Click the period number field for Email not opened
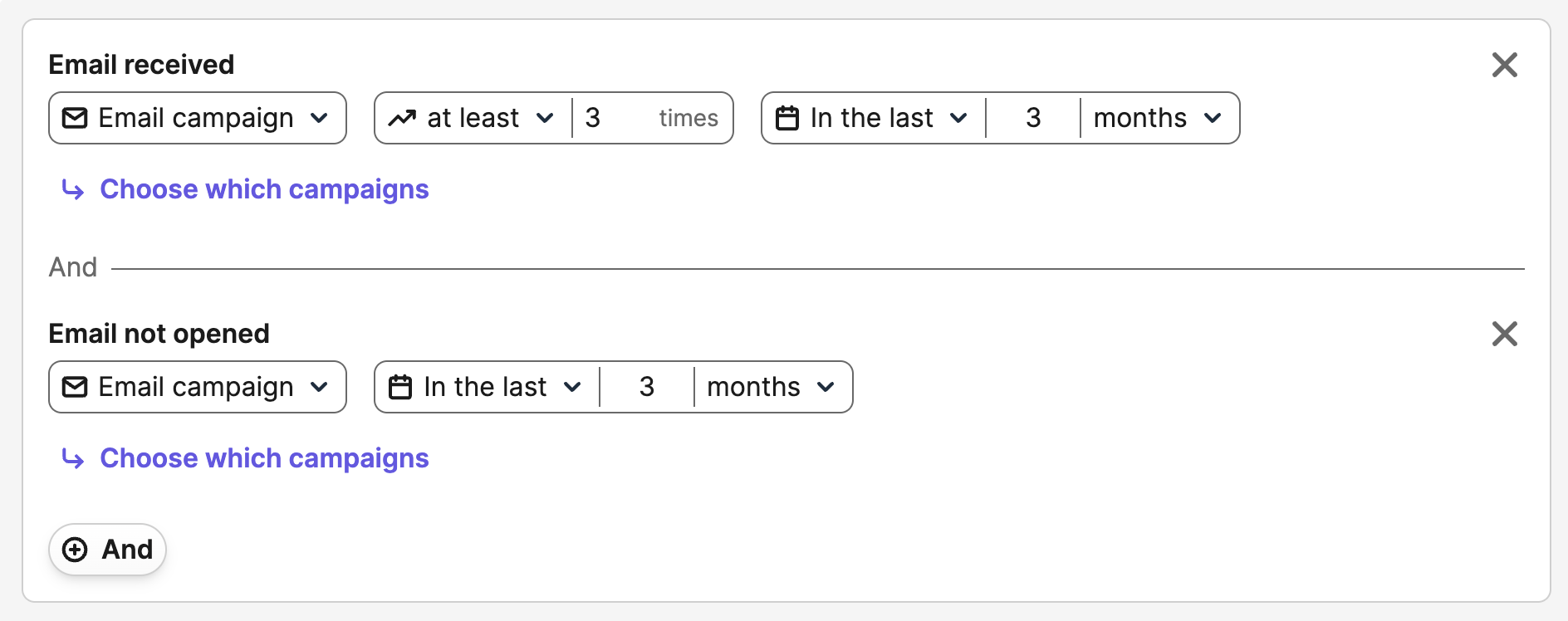 click(647, 387)
